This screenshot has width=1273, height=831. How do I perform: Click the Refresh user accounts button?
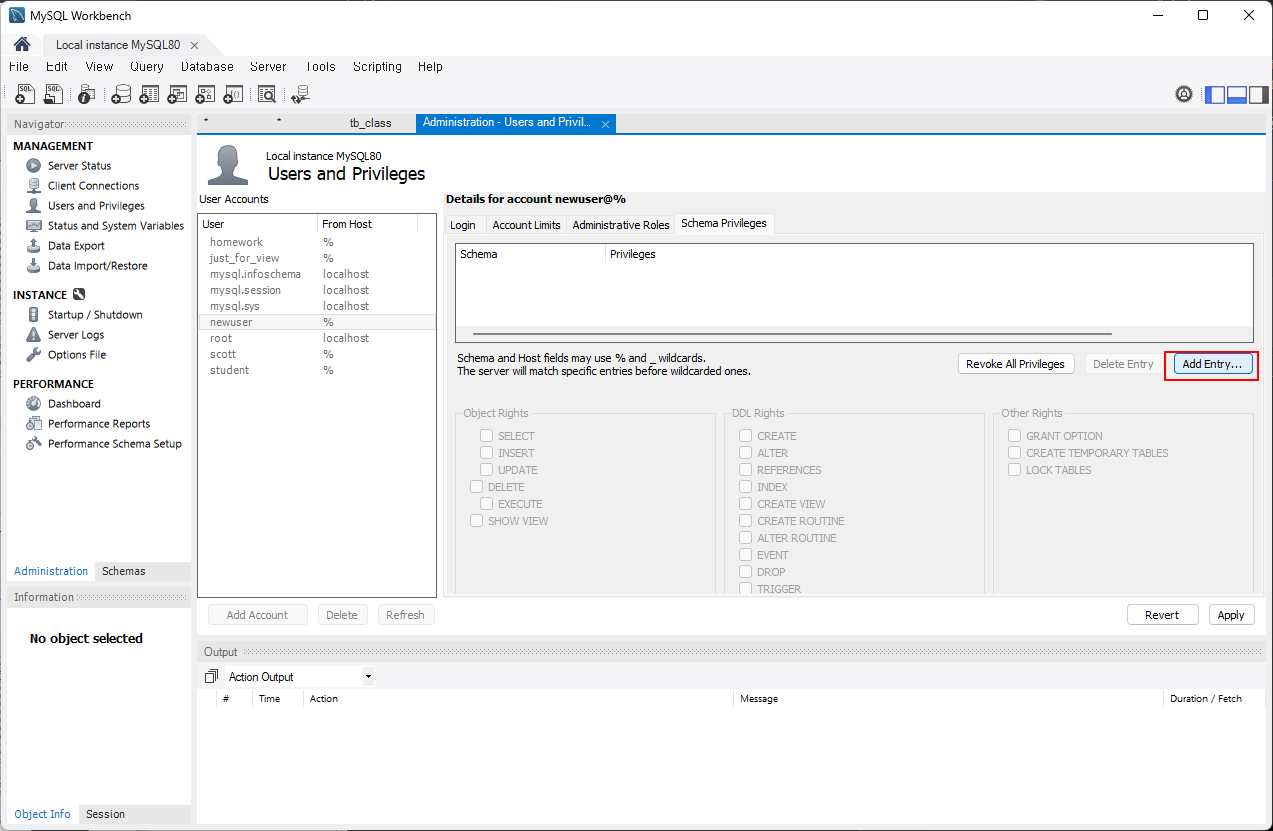(x=405, y=615)
